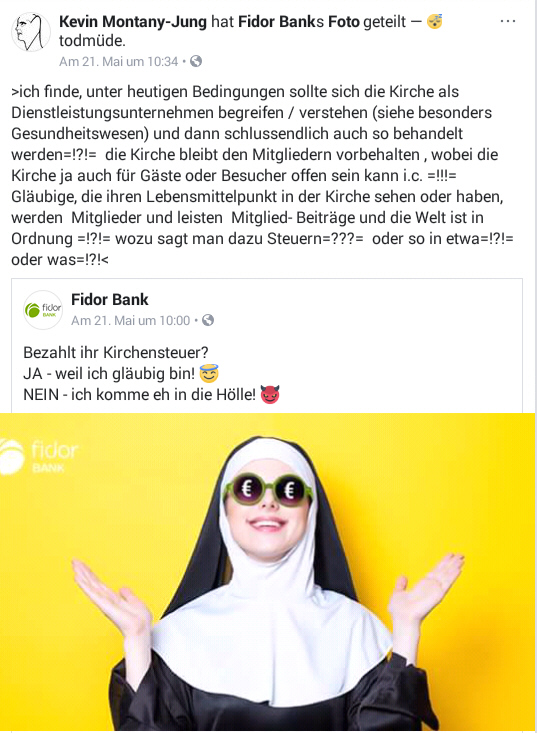The width and height of the screenshot is (537, 733).
Task: Click the angel halo emoji
Action: (x=209, y=373)
